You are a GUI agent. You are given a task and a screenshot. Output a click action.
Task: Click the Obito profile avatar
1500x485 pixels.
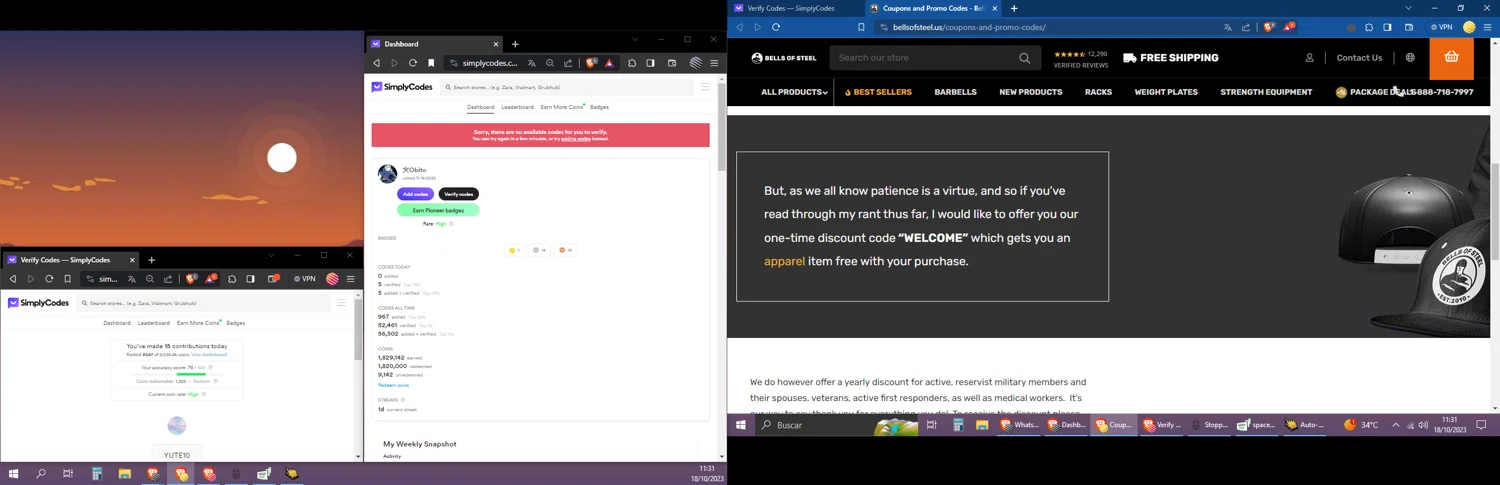click(387, 174)
